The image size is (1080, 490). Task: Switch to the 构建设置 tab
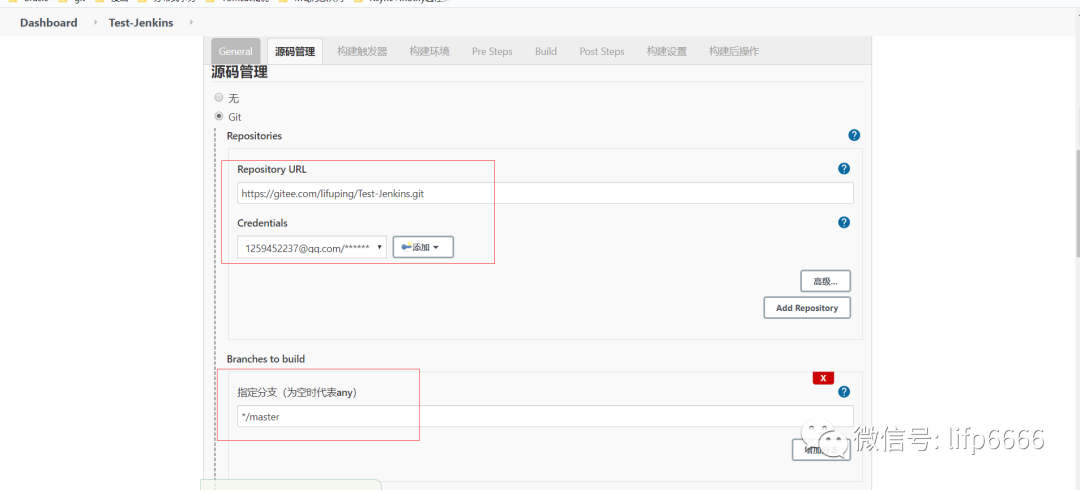click(x=667, y=51)
